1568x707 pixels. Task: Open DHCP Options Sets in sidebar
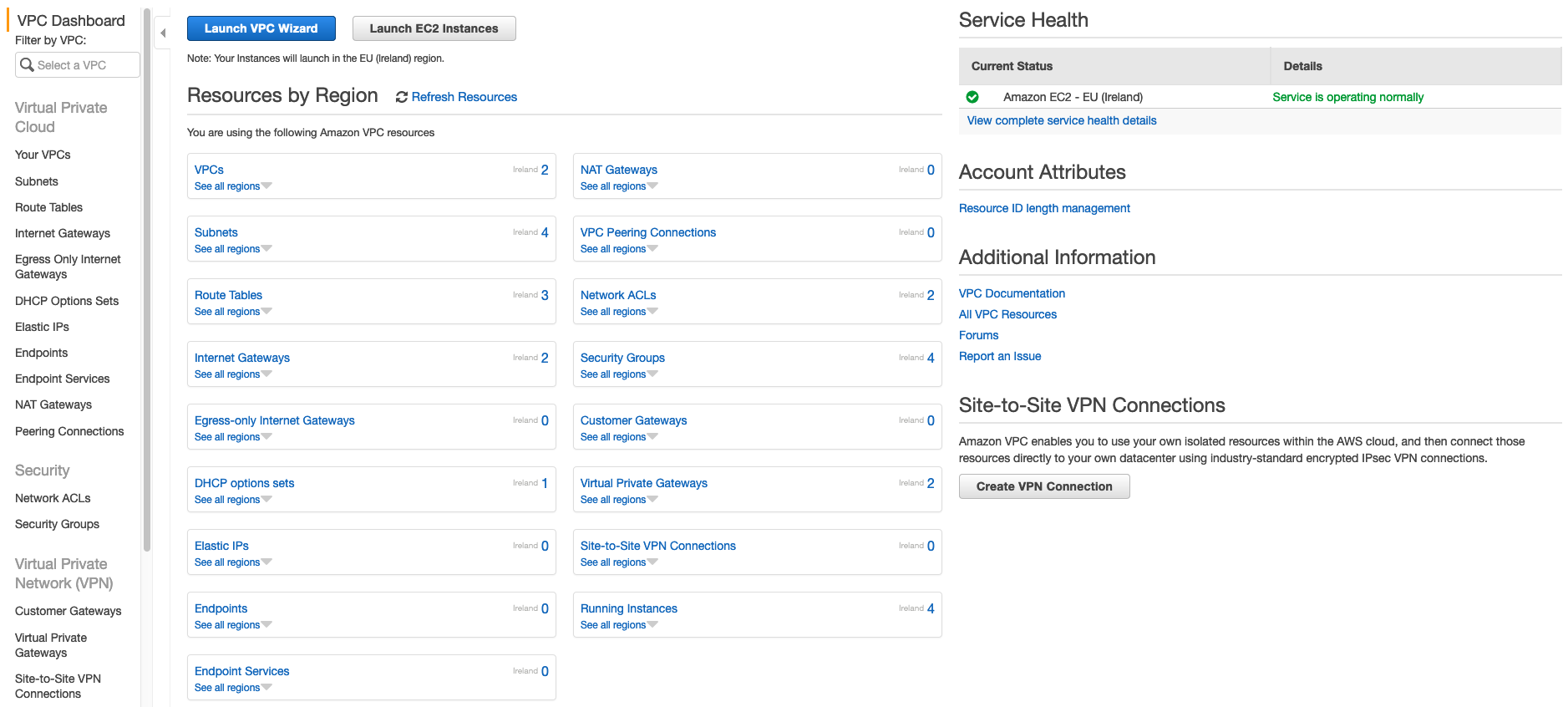coord(67,301)
